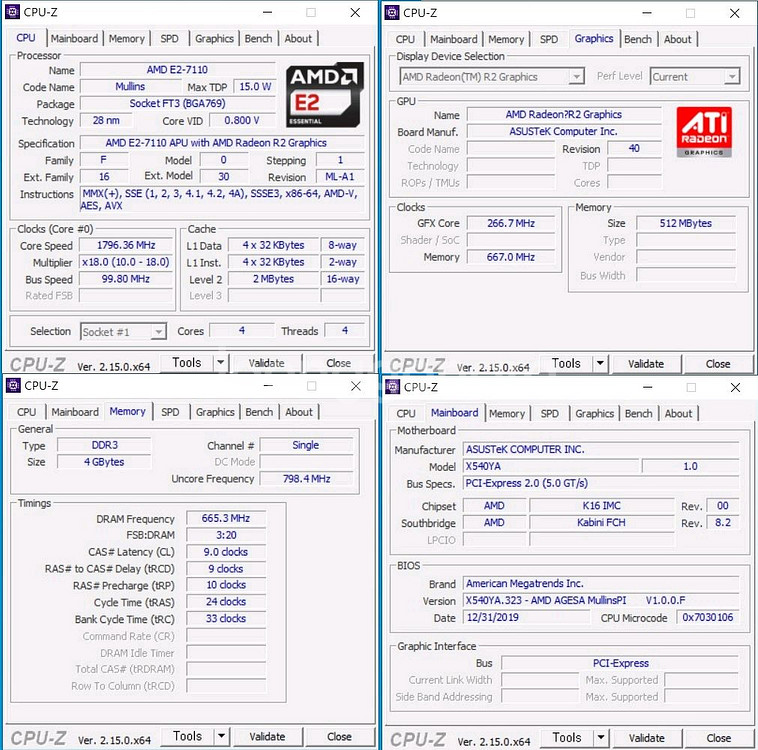Click package value Socket FT3 (BGA769)
758x750 pixels.
pyautogui.click(x=177, y=103)
